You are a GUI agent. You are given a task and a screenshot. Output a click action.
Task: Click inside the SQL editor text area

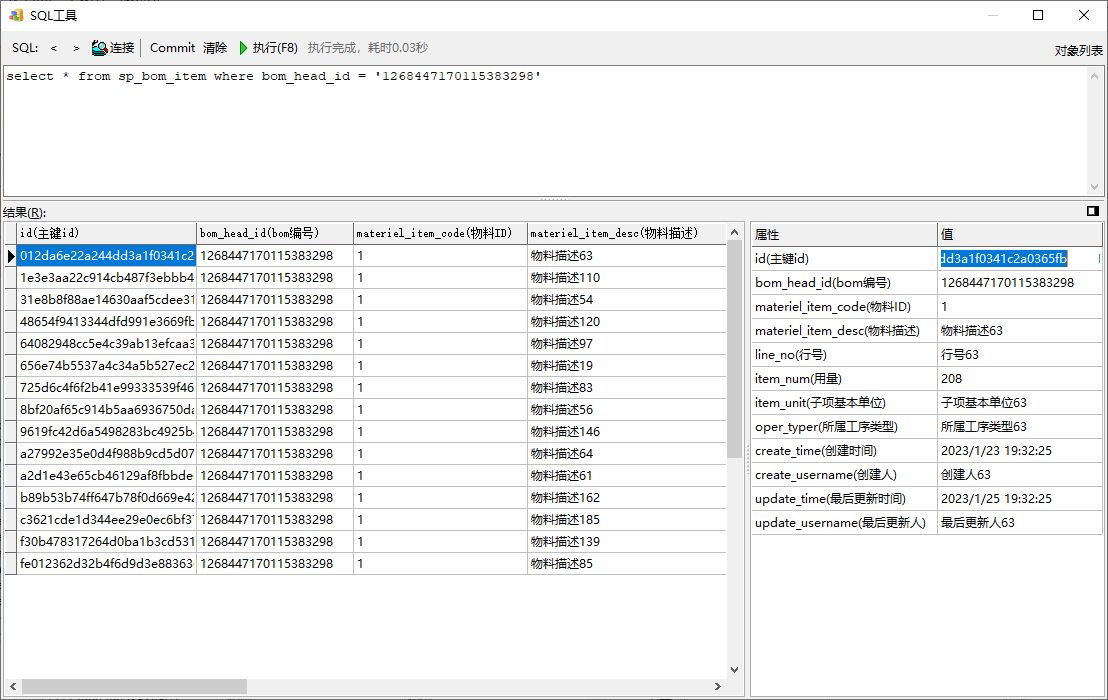pyautogui.click(x=546, y=131)
